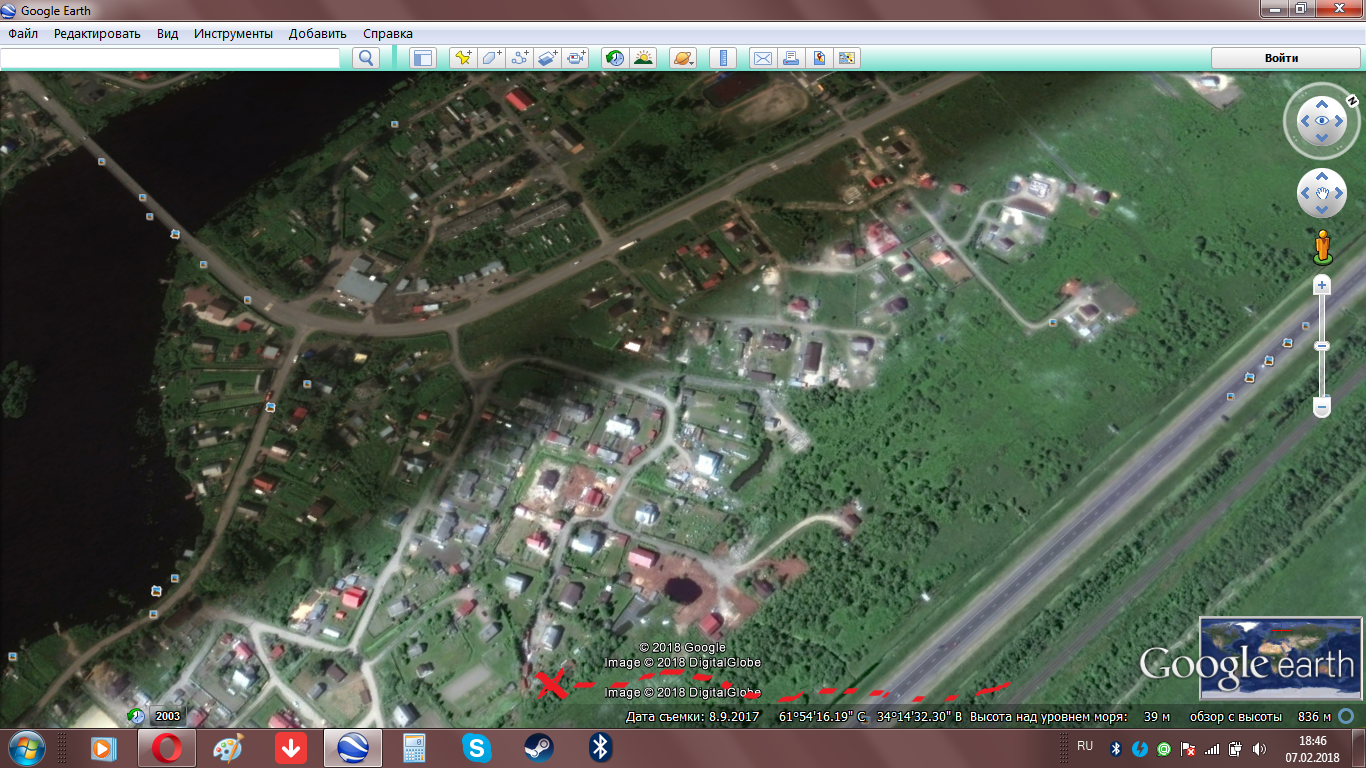Add a placemark with pushpin icon
1366x768 pixels.
[x=463, y=58]
